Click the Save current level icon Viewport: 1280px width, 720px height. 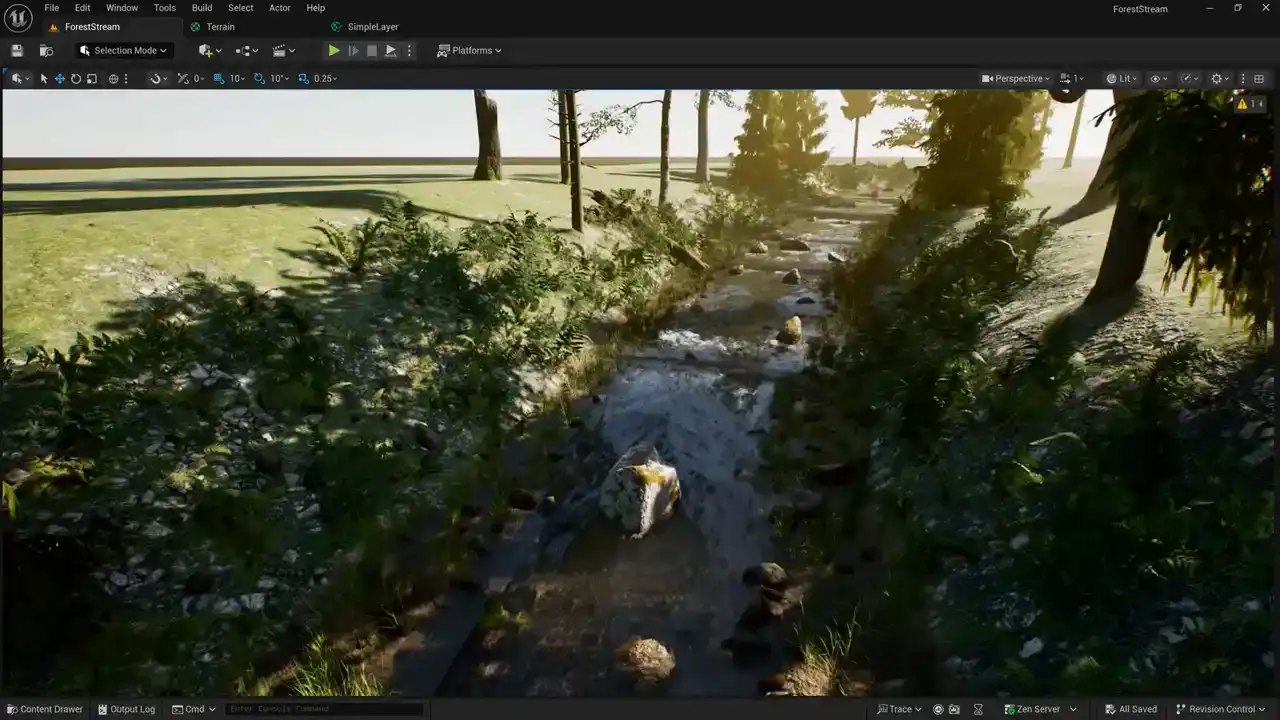(x=17, y=51)
